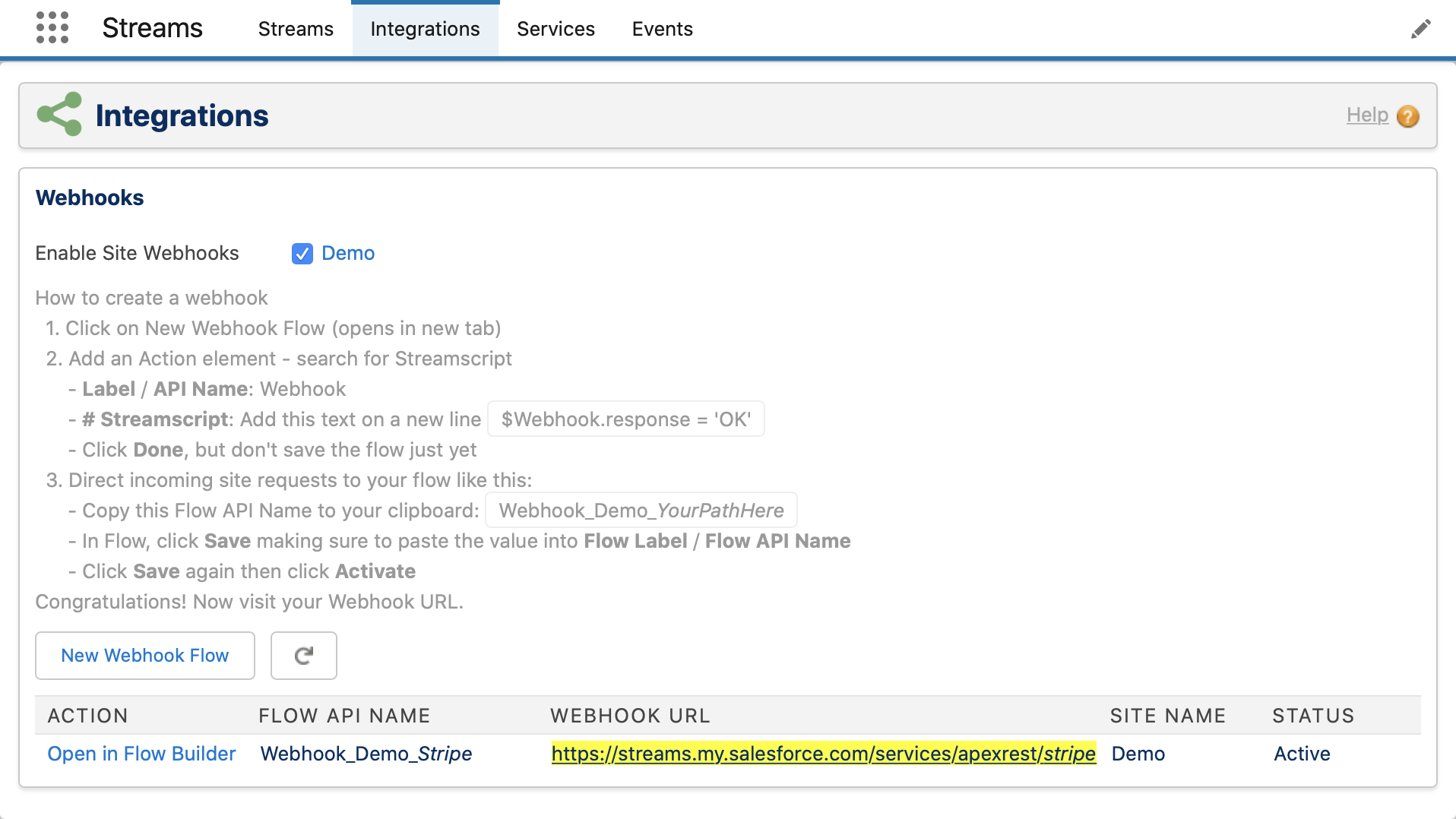This screenshot has width=1456, height=819.
Task: Click the Enable Site Webhooks label
Action: (x=137, y=253)
